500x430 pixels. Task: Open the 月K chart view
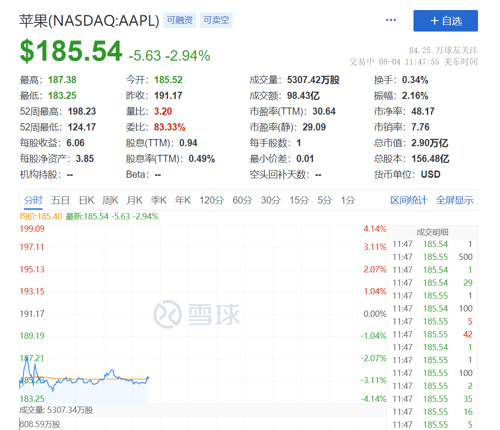pyautogui.click(x=134, y=200)
